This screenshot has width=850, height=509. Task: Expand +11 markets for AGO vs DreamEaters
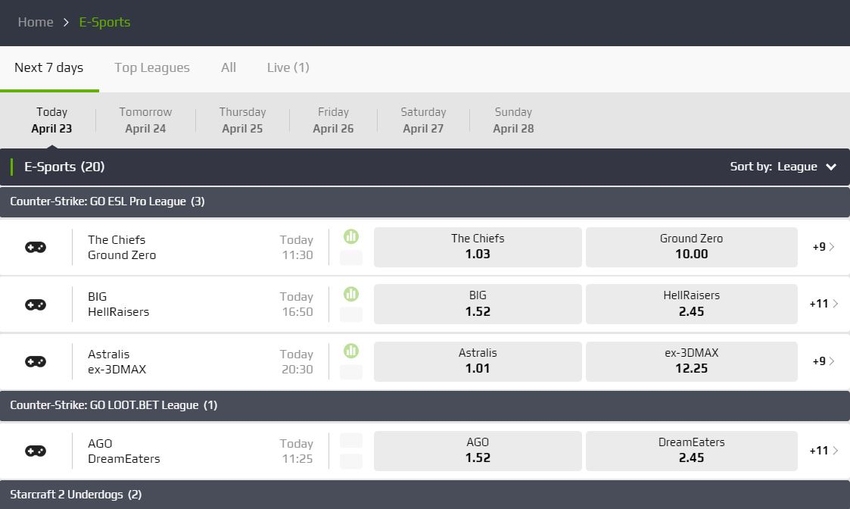tap(823, 450)
